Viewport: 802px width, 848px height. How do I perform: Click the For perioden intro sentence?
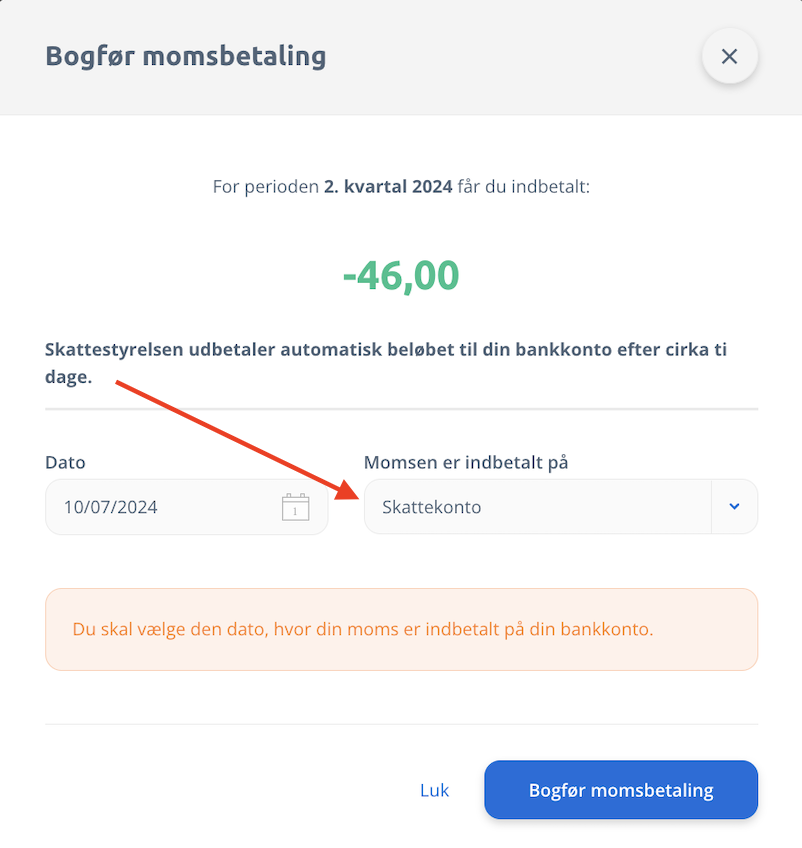[401, 187]
